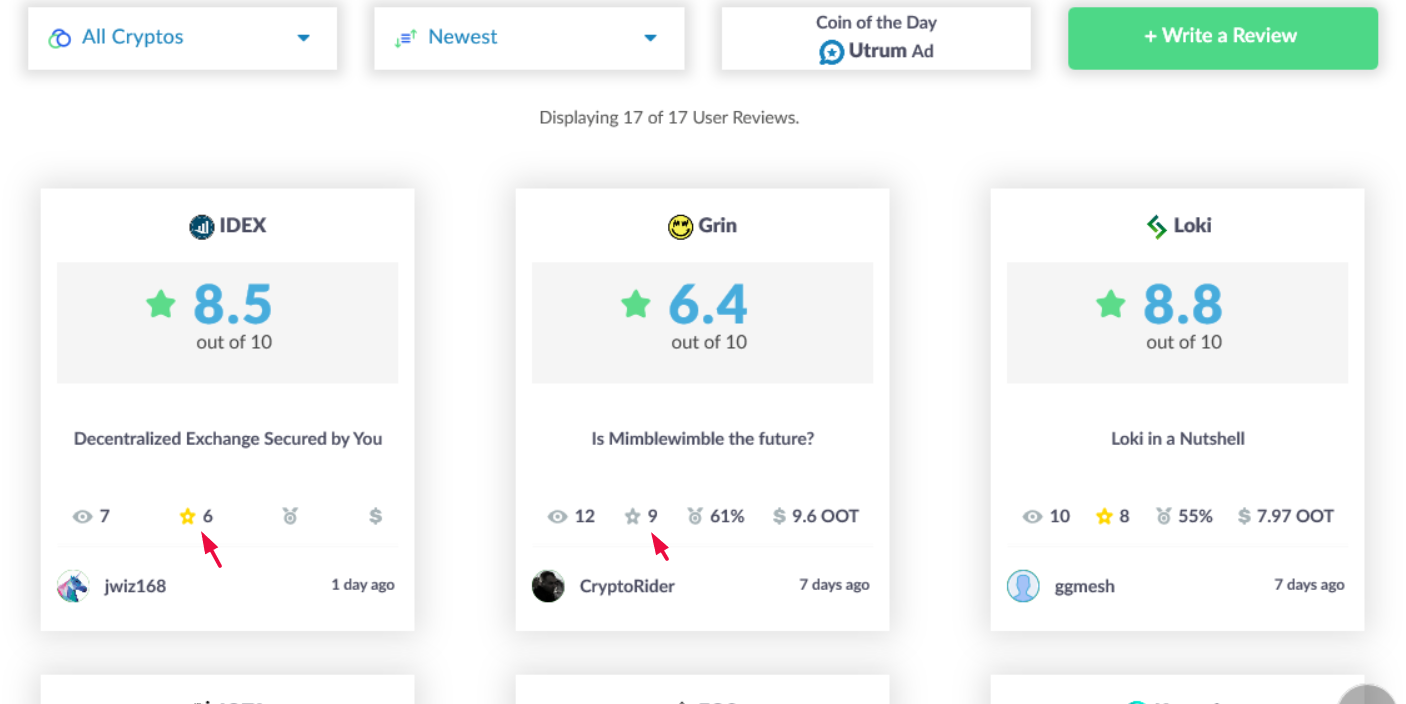This screenshot has height=704, width=1406.
Task: Open jwiz168 user profile name
Action: (x=135, y=586)
